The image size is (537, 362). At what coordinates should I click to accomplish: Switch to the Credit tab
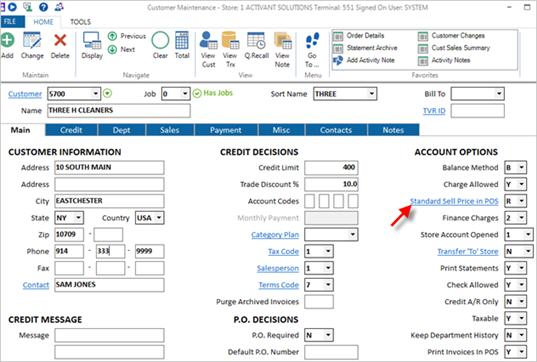[71, 130]
